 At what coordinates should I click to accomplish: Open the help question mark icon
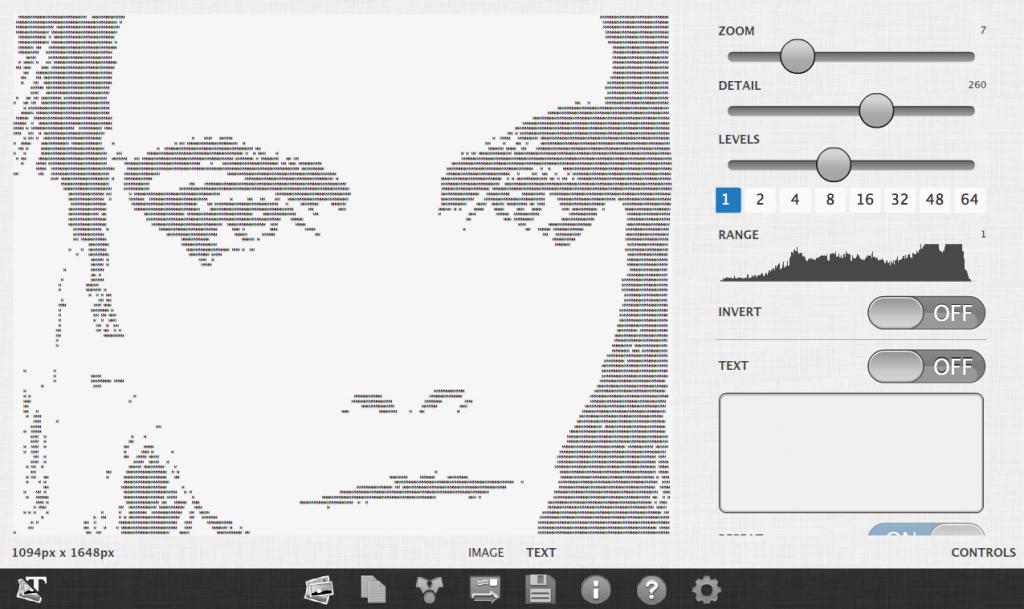point(651,589)
